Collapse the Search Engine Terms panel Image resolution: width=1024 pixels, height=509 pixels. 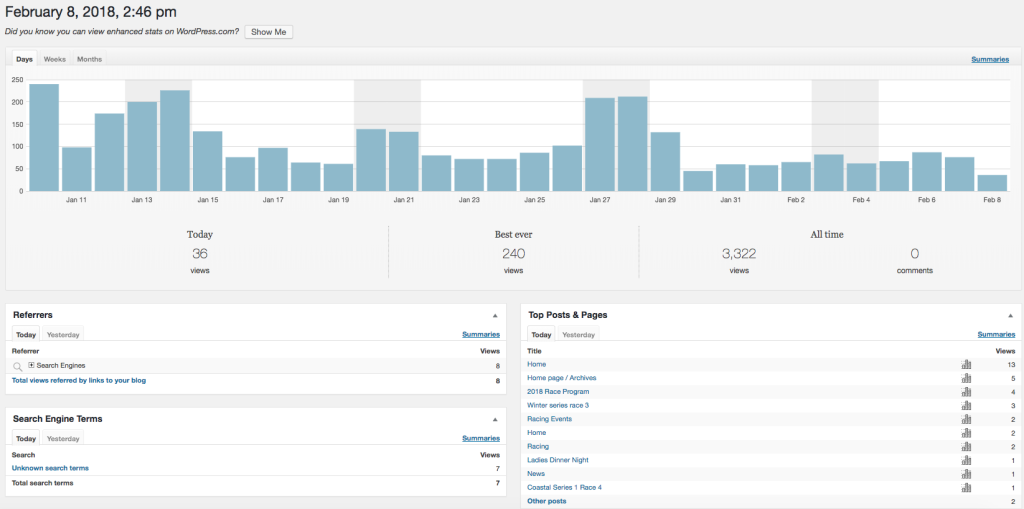(x=494, y=419)
